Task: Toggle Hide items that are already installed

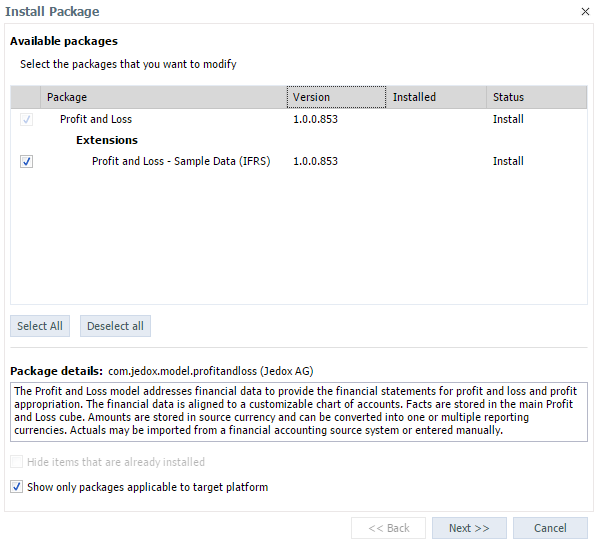Action: (16, 462)
